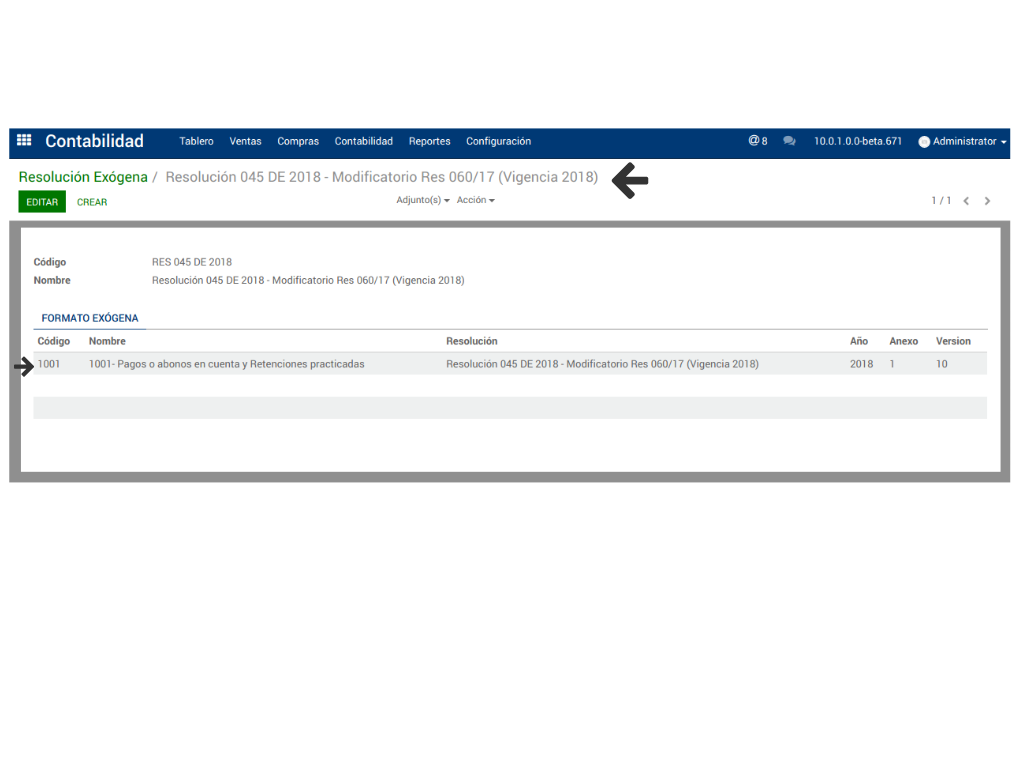Select the Formato Exógena tab

tap(90, 318)
